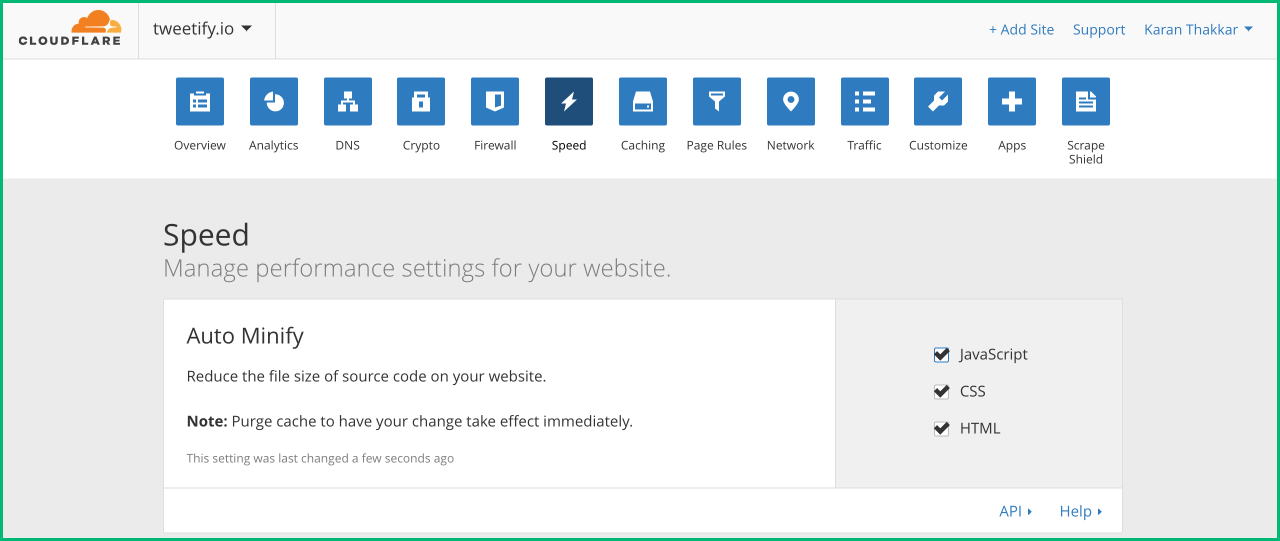Open the Network location pin icon

(x=791, y=102)
